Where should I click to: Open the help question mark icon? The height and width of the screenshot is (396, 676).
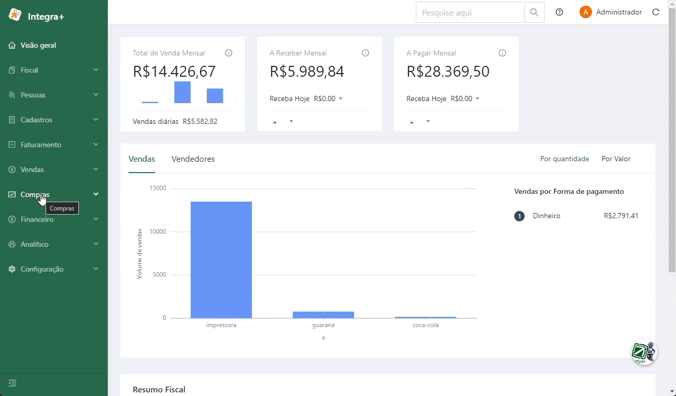[x=559, y=12]
